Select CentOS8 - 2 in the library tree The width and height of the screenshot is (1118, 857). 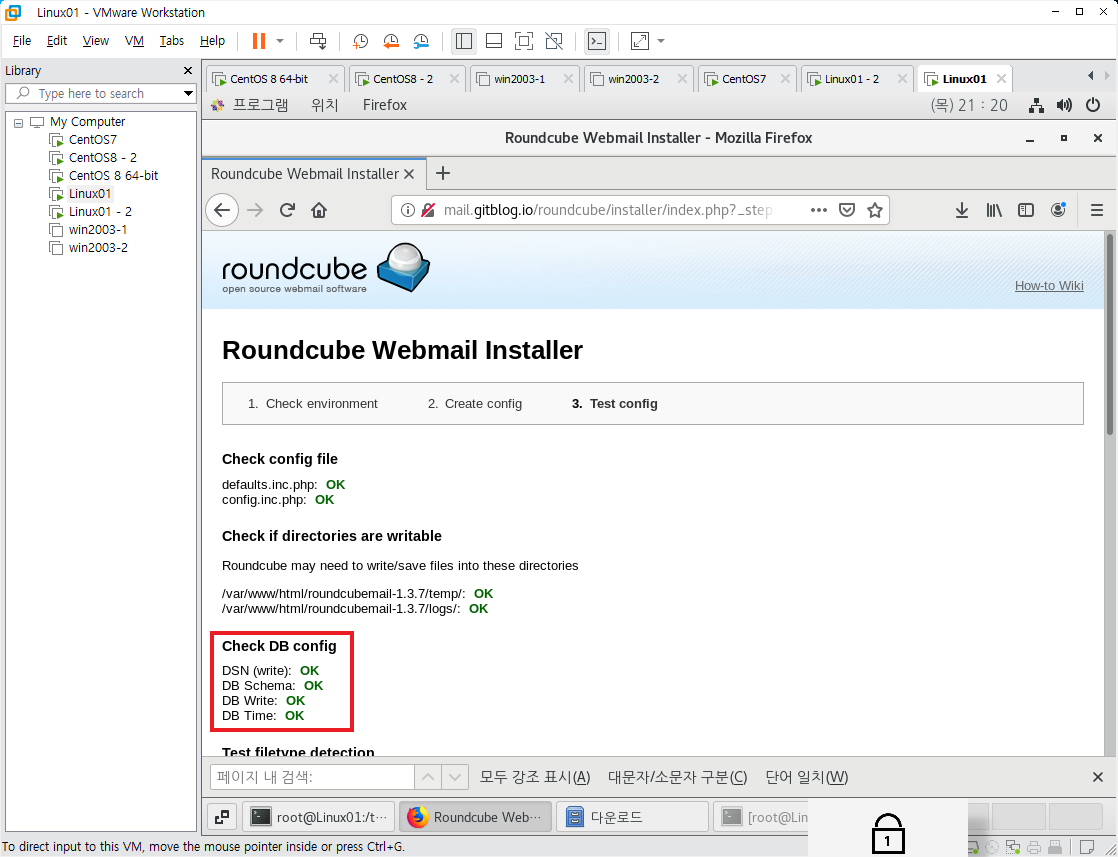103,158
